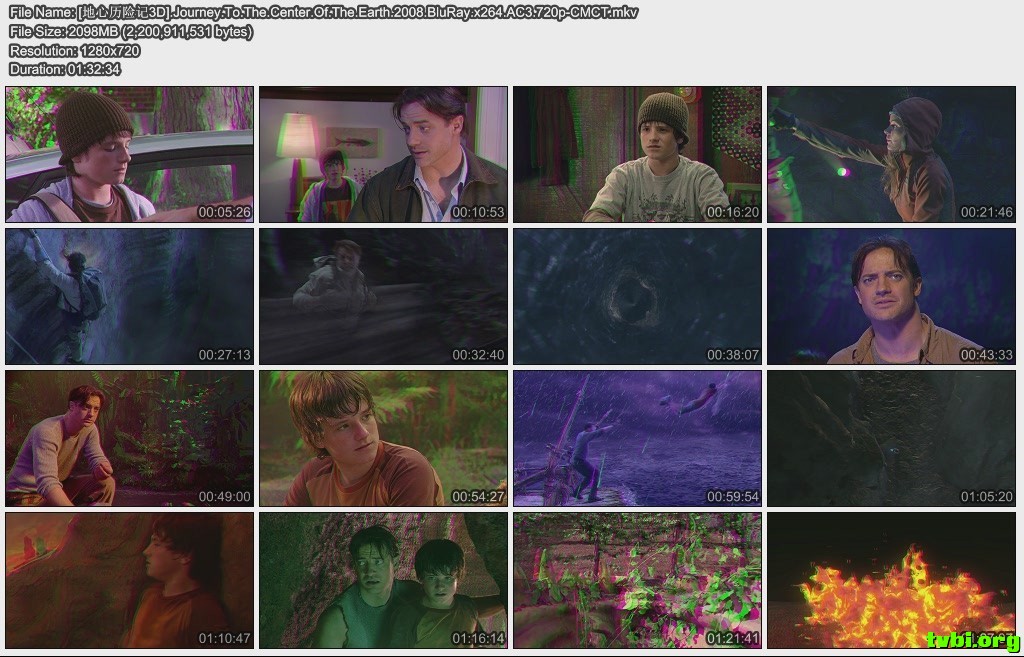Select the two-person thumbnail at 01:16:14
1024x657 pixels.
(384, 581)
